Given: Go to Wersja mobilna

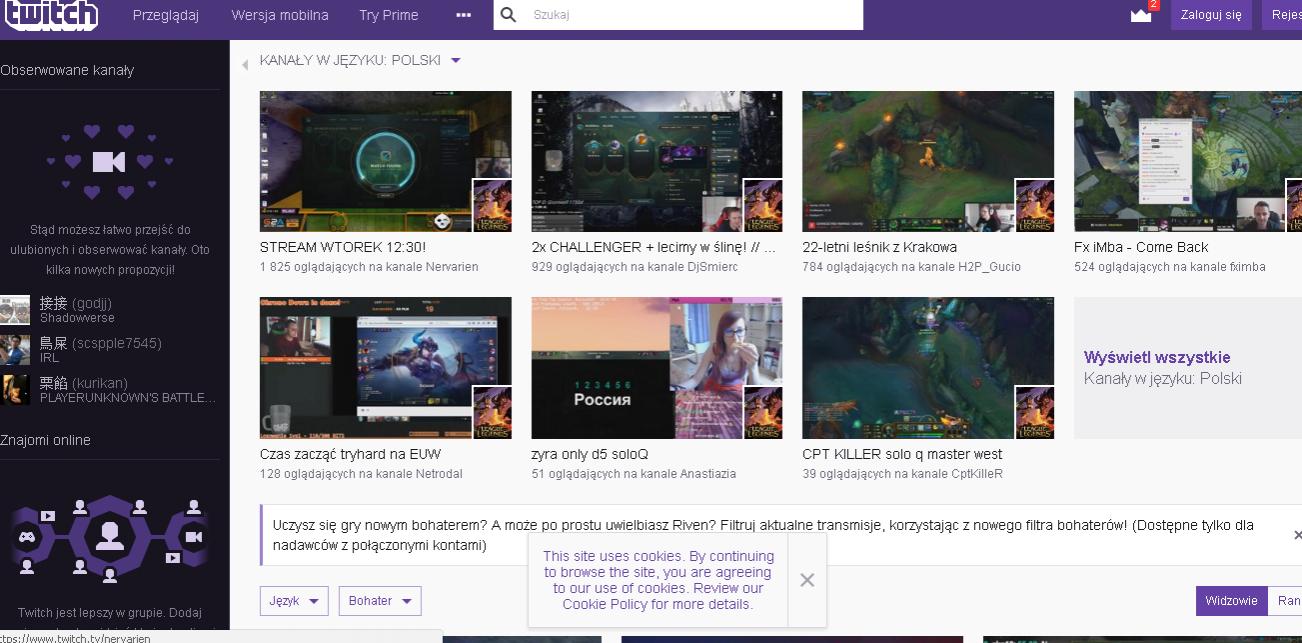Looking at the screenshot, I should coord(279,15).
